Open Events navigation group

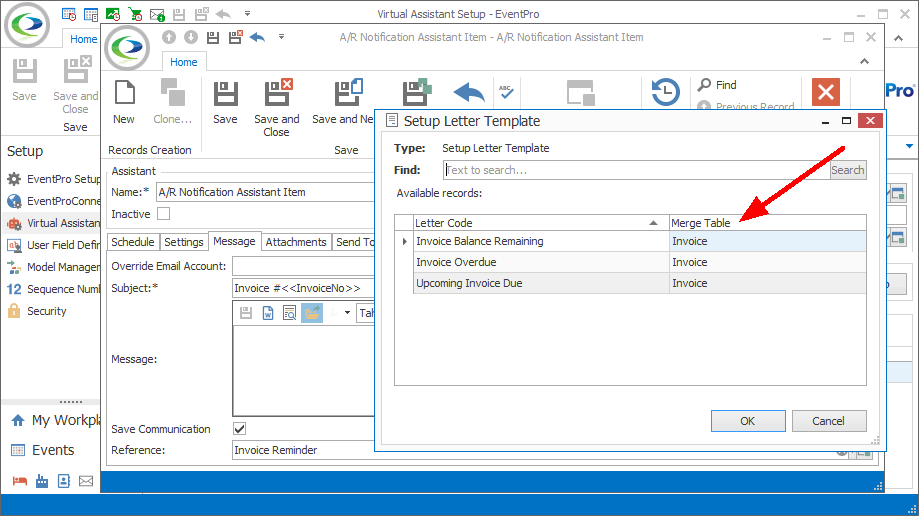point(43,450)
